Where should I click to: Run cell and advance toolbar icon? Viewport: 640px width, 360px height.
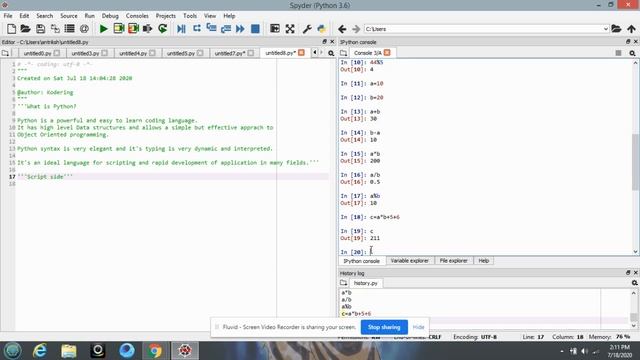[133, 29]
